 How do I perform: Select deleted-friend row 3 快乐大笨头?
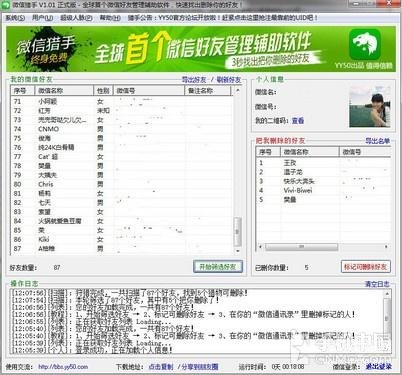pyautogui.click(x=323, y=181)
